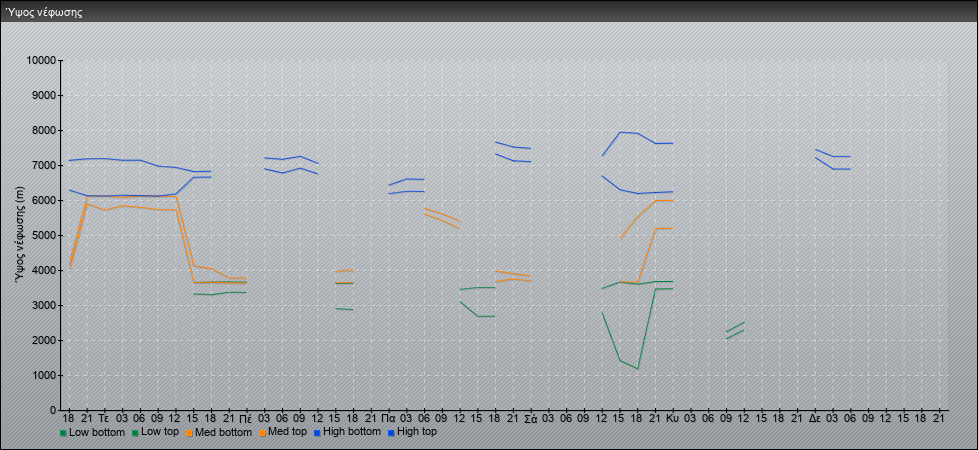Click the 8000 value on the y-axis

(x=44, y=130)
